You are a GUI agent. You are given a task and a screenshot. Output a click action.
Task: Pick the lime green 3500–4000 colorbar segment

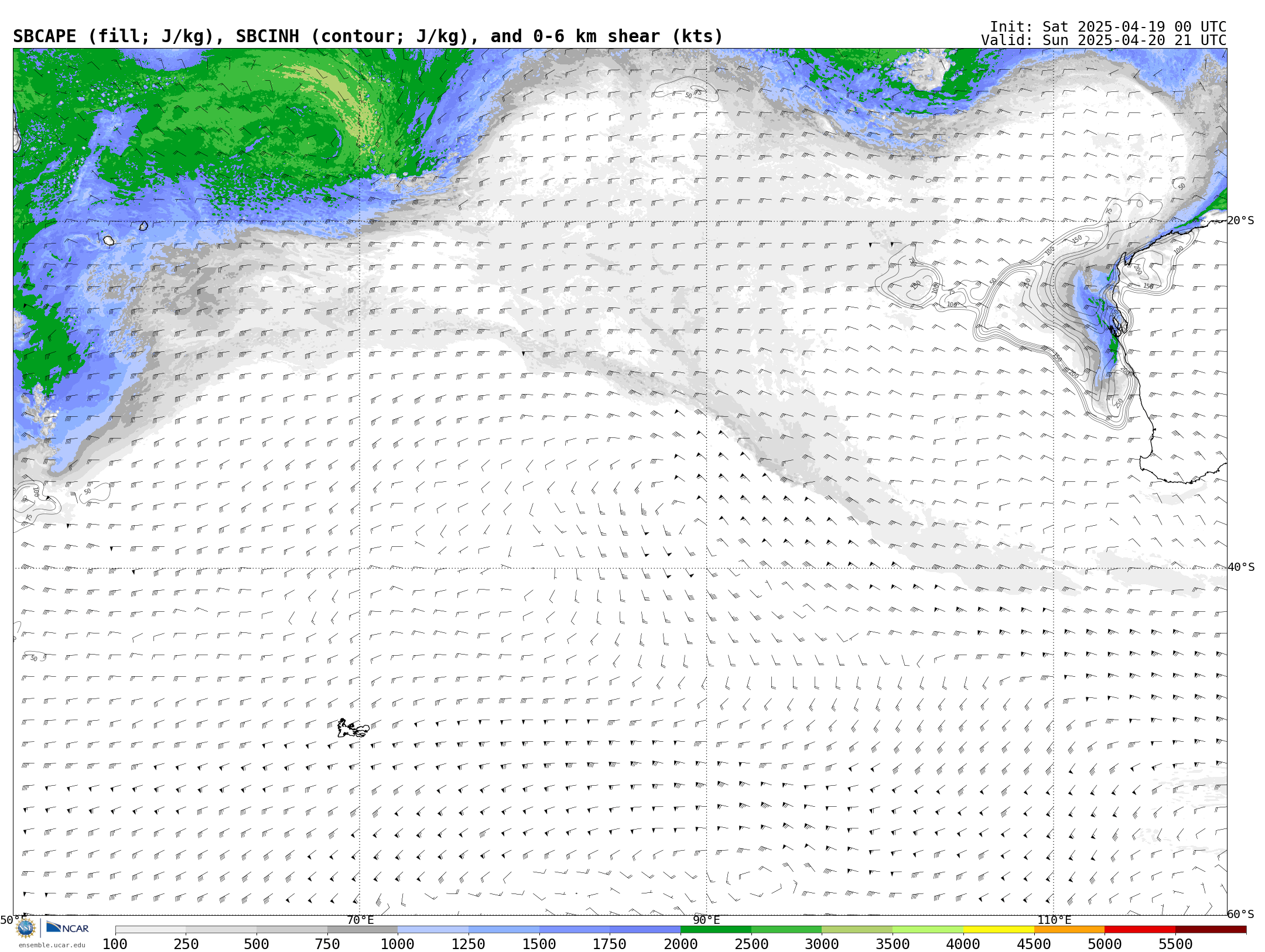point(928,930)
